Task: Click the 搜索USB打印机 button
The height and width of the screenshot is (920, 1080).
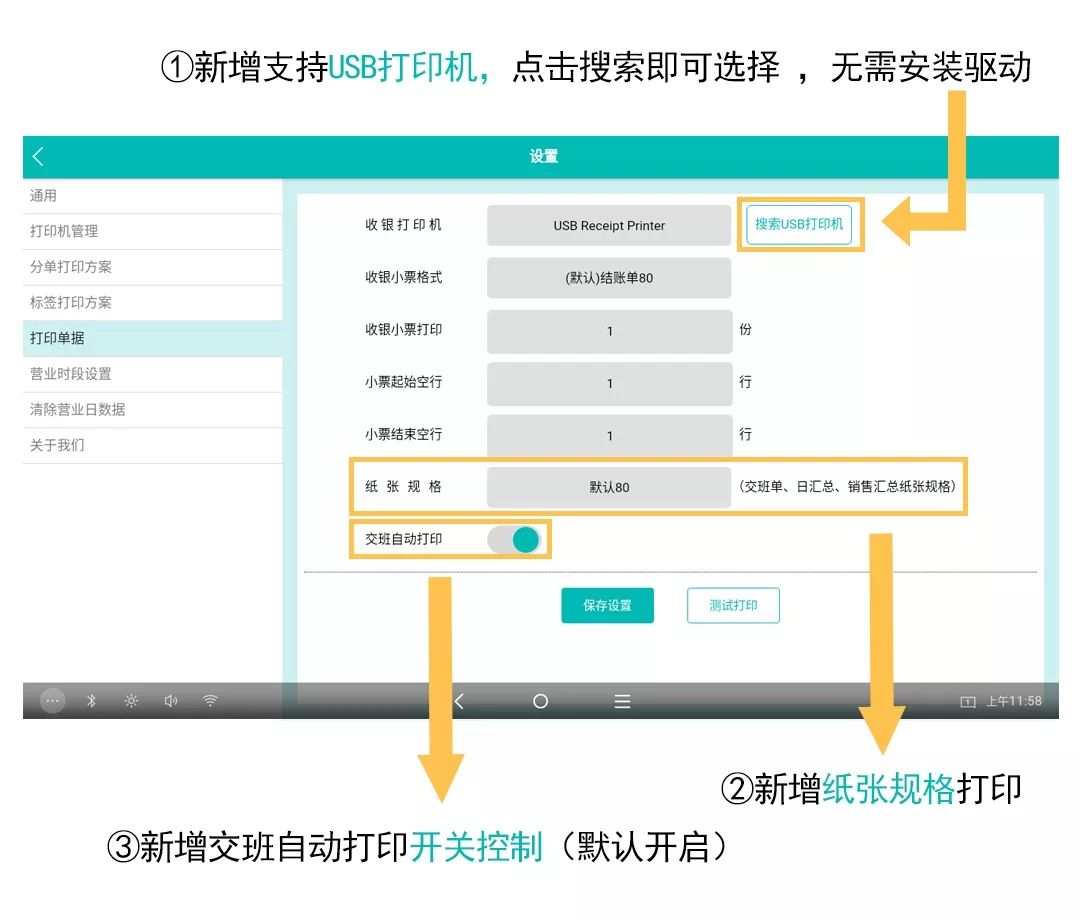Action: [799, 225]
